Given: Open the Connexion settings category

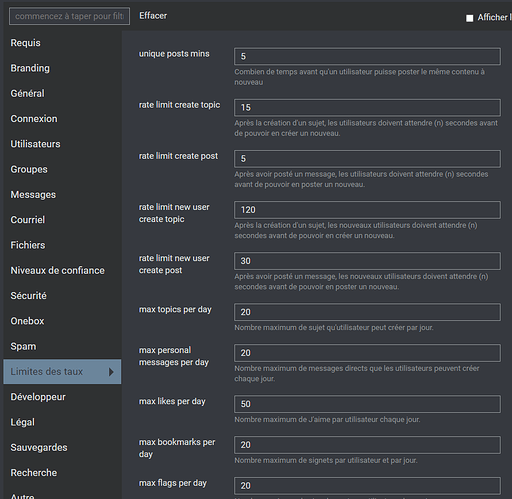Looking at the screenshot, I should (x=34, y=119).
